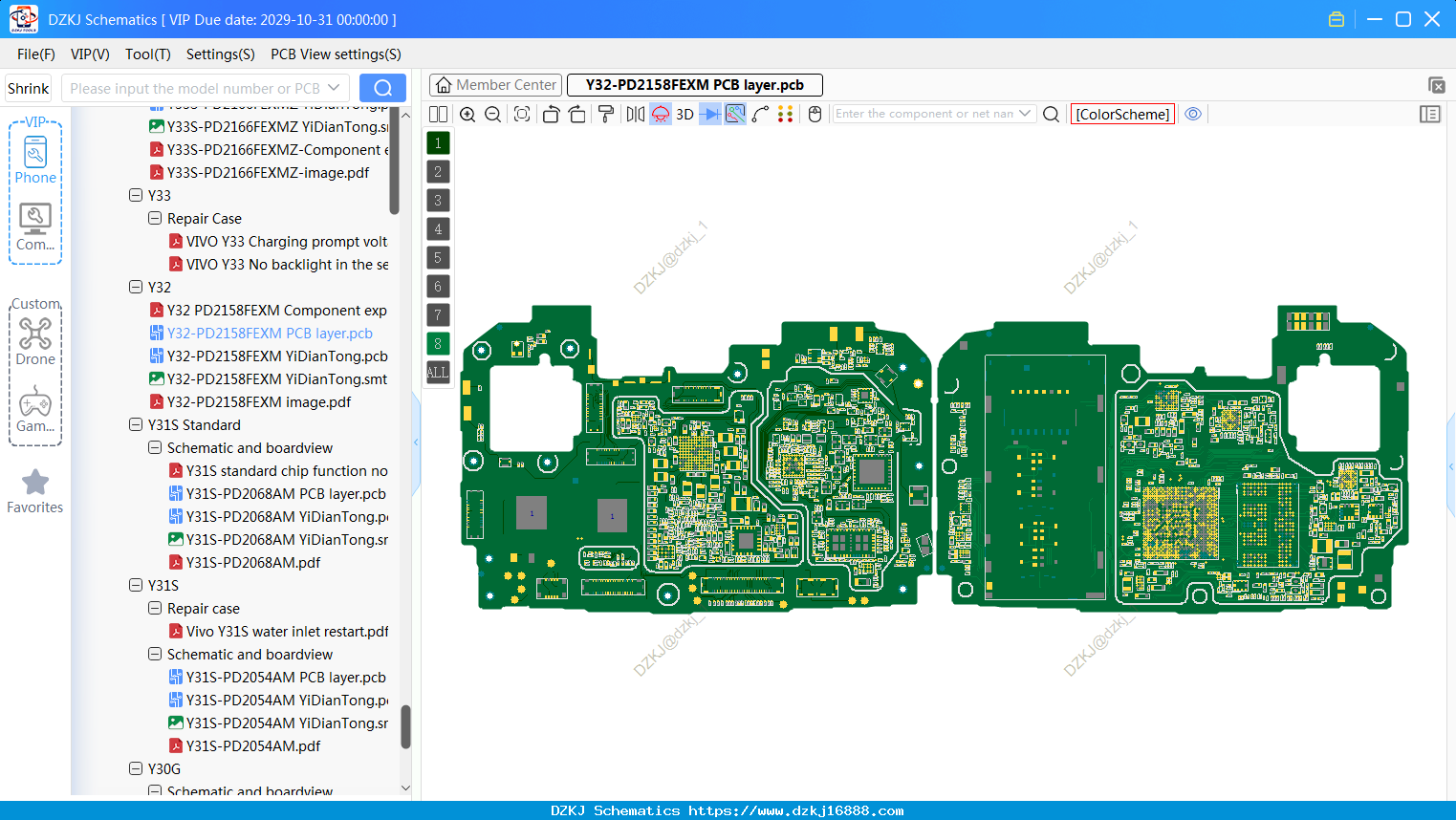The image size is (1456, 820).
Task: Click the Shrink button
Action: [x=29, y=88]
